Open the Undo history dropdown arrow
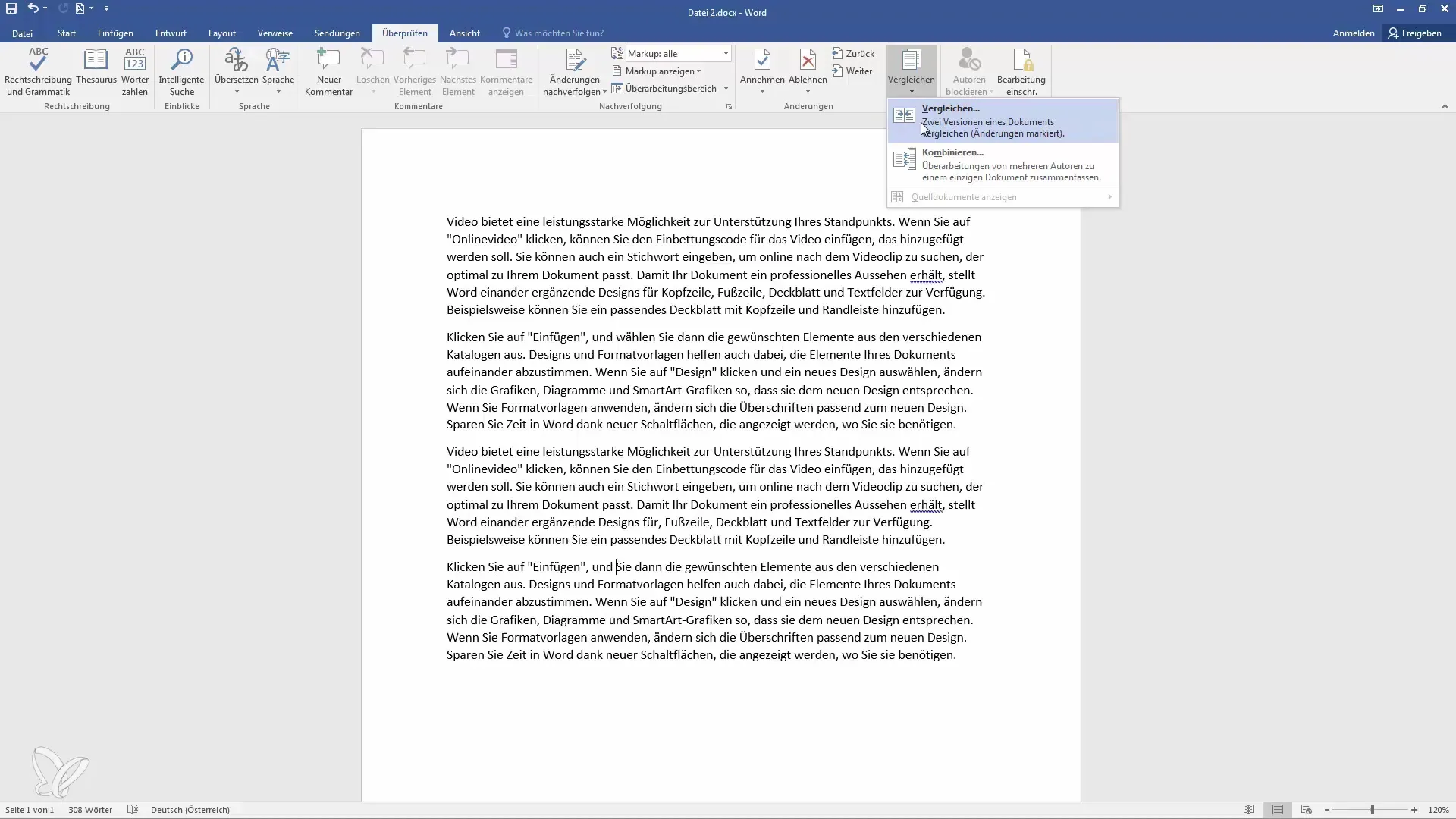1456x819 pixels. pyautogui.click(x=45, y=8)
